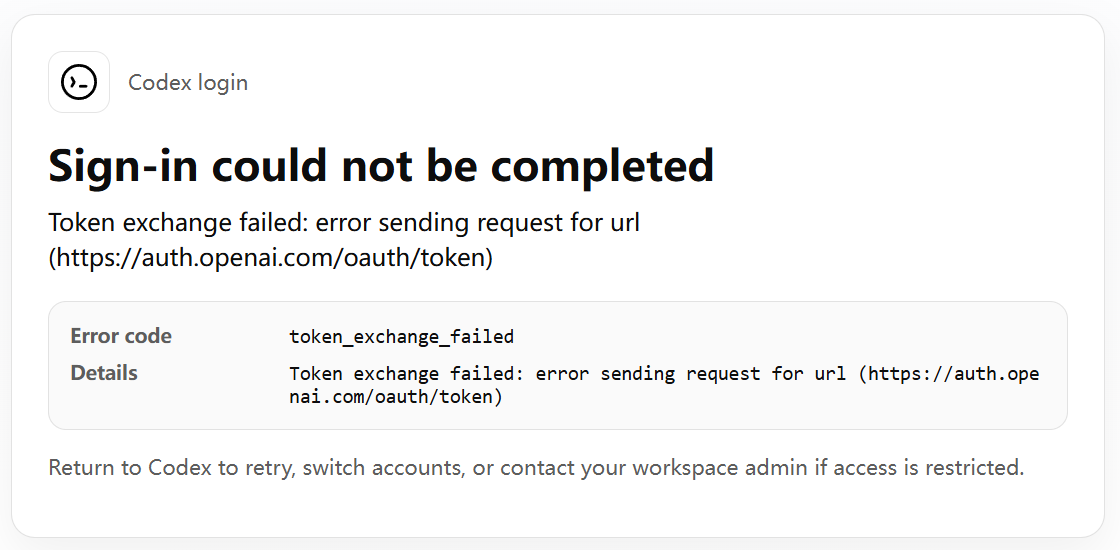Click the Codex login header text
The width and height of the screenshot is (1120, 550).
(x=188, y=82)
